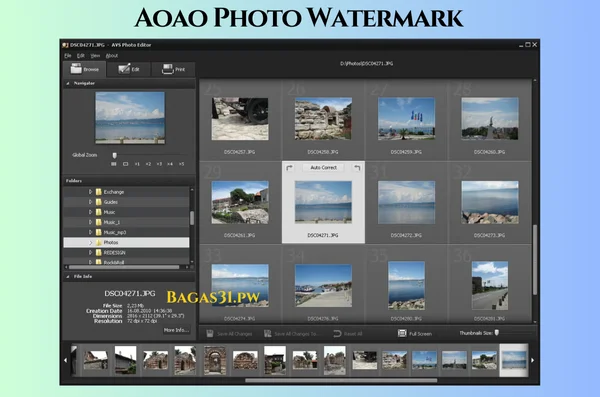Click the Navigator preview image
The height and width of the screenshot is (397, 600).
pos(130,118)
